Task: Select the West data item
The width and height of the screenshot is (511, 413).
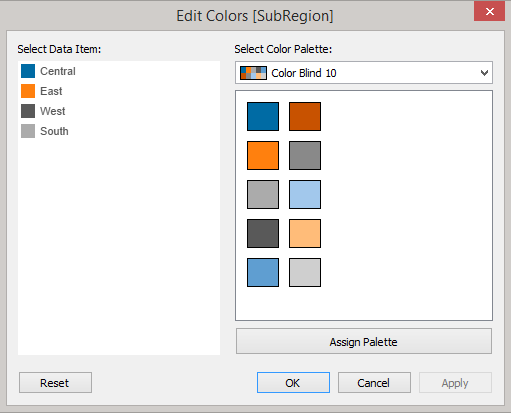Action: coord(43,111)
